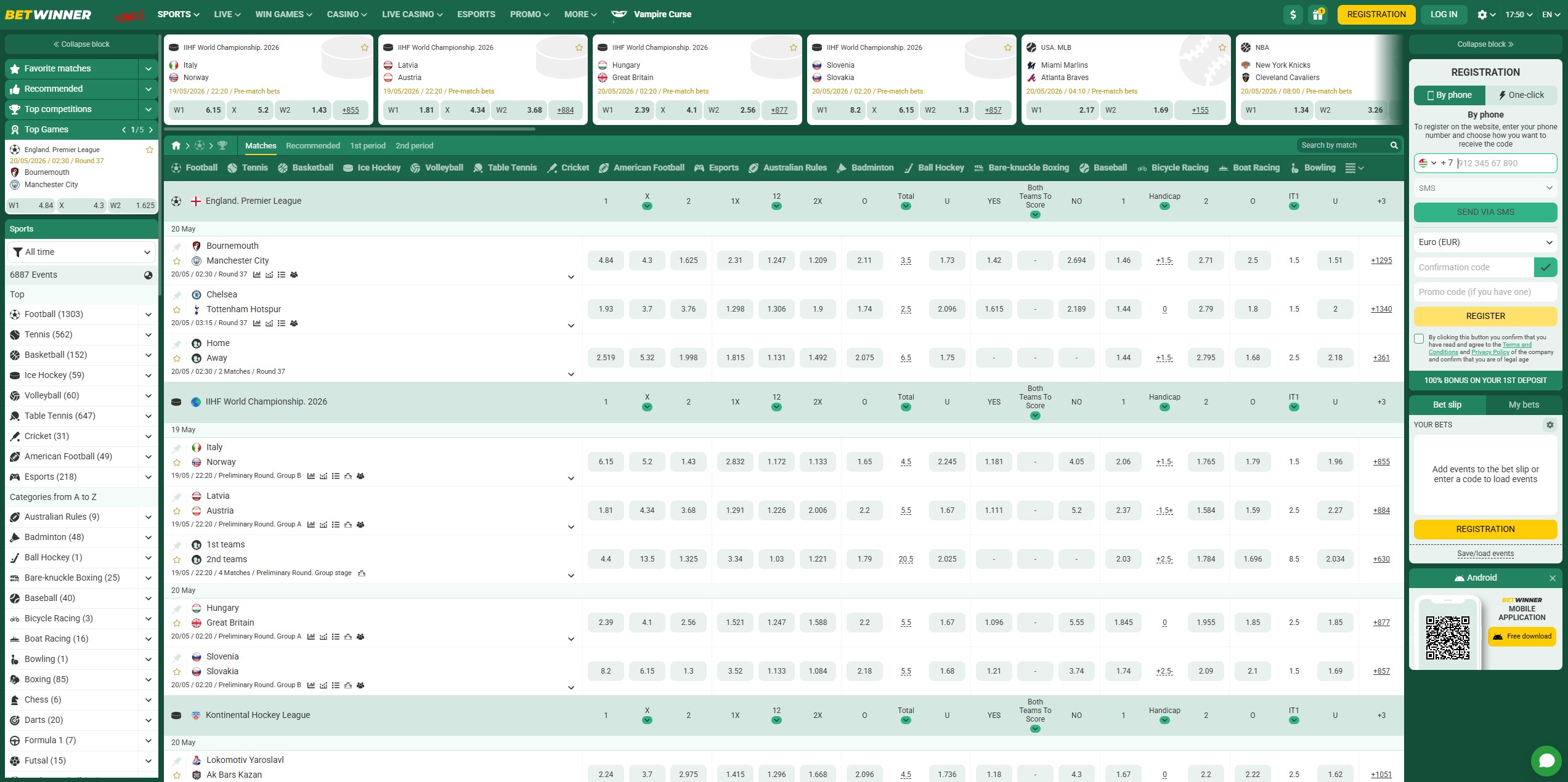
Task: Close the Android app panel
Action: pyautogui.click(x=1553, y=578)
